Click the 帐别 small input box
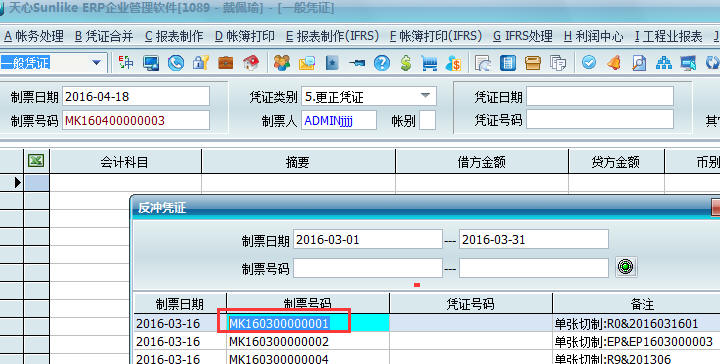 [428, 120]
